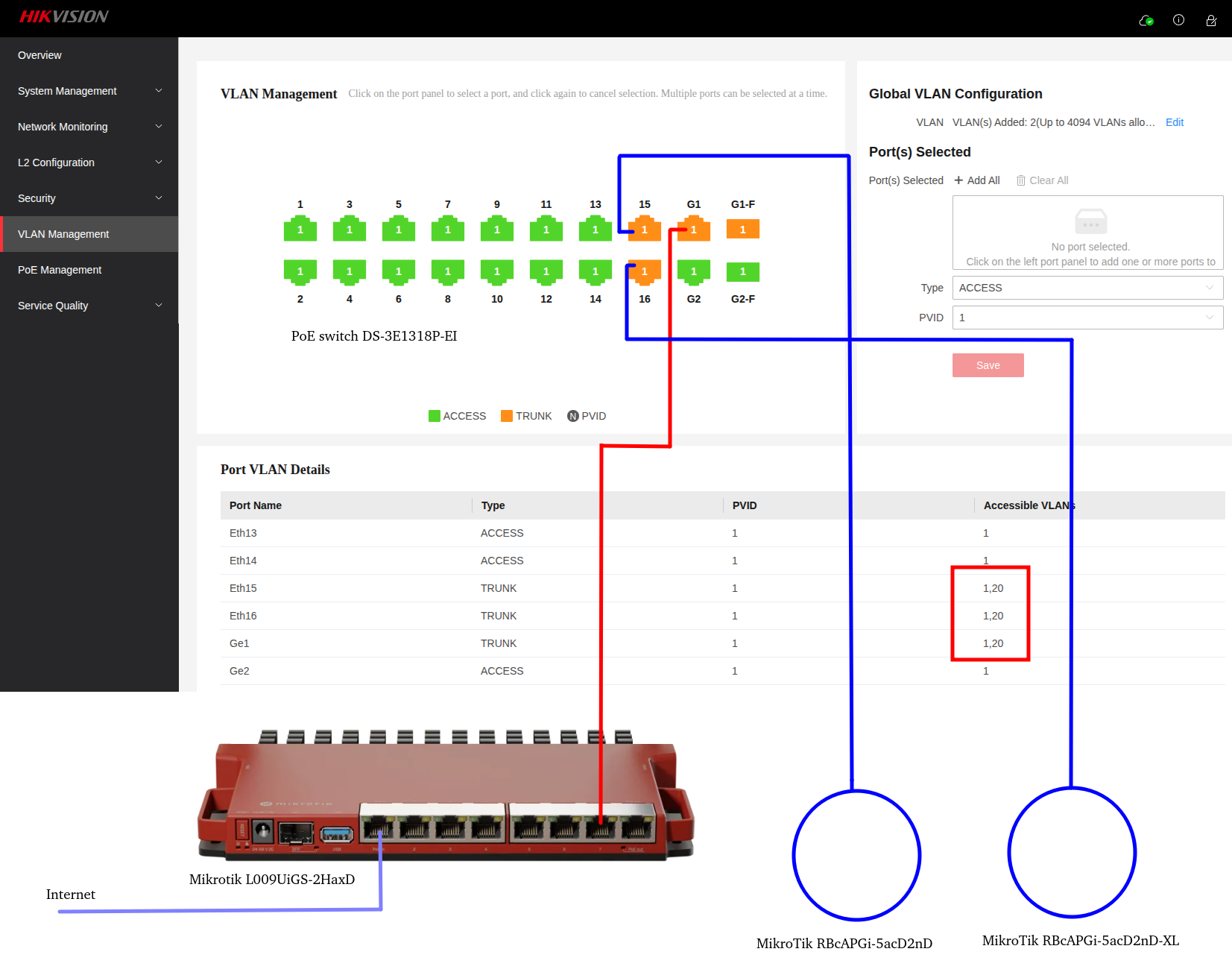Select port 7 on the panel
The height and width of the screenshot is (978, 1232).
click(x=448, y=229)
